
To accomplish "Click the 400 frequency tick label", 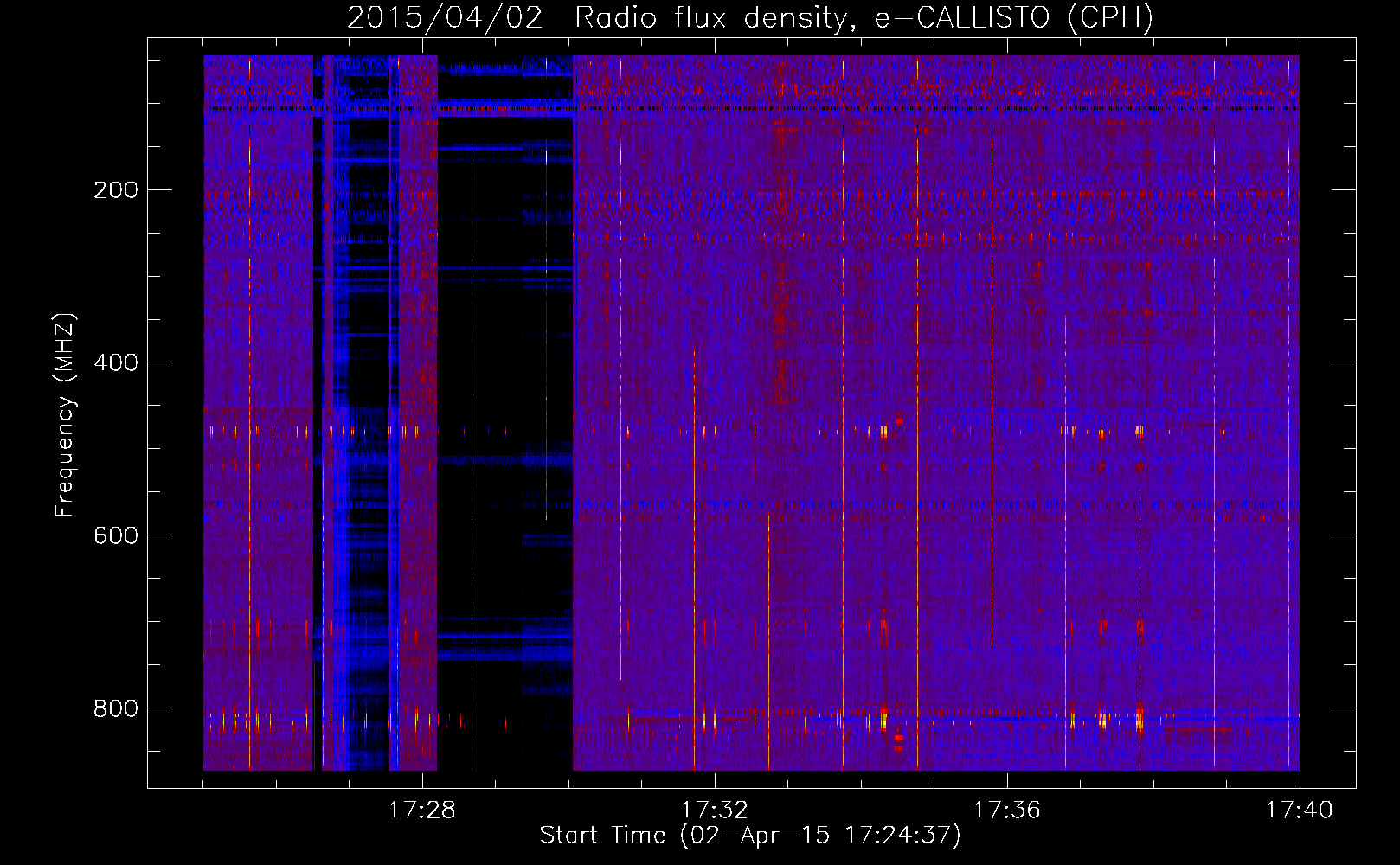I will click(116, 362).
